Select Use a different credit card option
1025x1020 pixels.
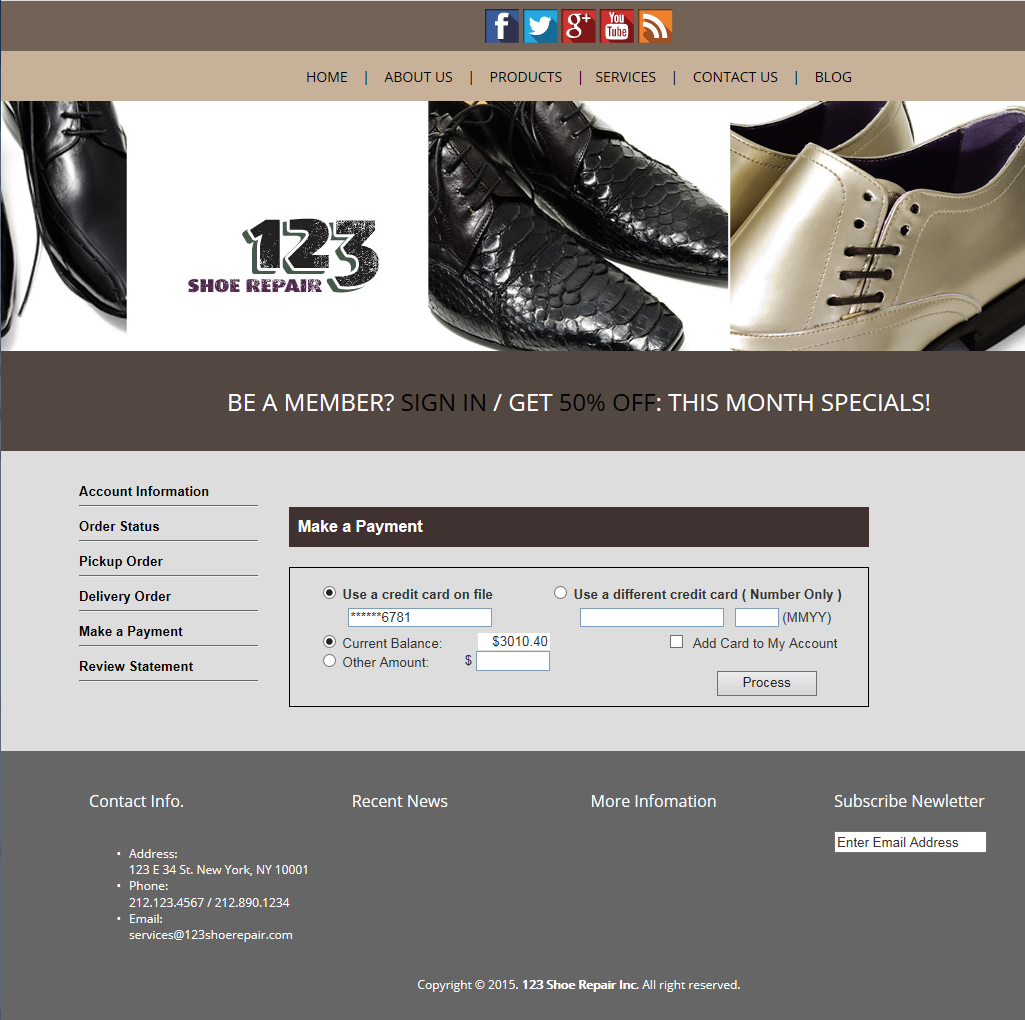[560, 593]
